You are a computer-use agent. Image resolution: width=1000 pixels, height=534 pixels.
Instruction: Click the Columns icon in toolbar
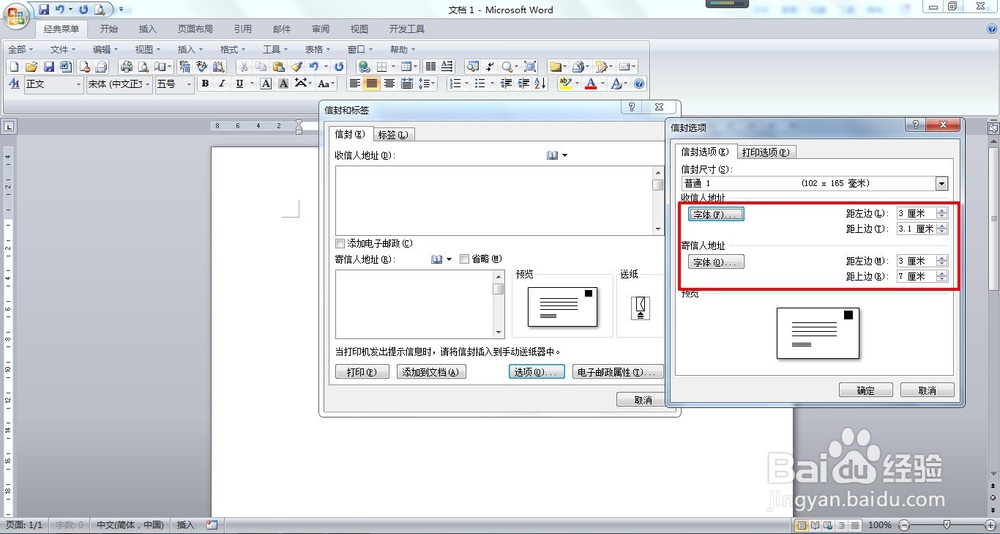pyautogui.click(x=430, y=66)
